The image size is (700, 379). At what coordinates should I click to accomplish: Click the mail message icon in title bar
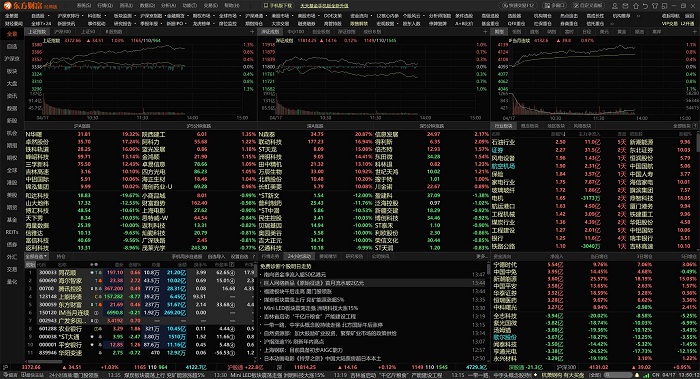coord(625,6)
